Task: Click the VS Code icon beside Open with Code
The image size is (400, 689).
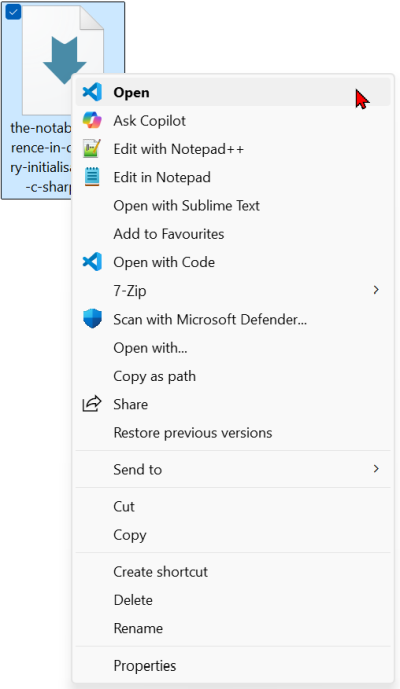Action: (x=92, y=262)
